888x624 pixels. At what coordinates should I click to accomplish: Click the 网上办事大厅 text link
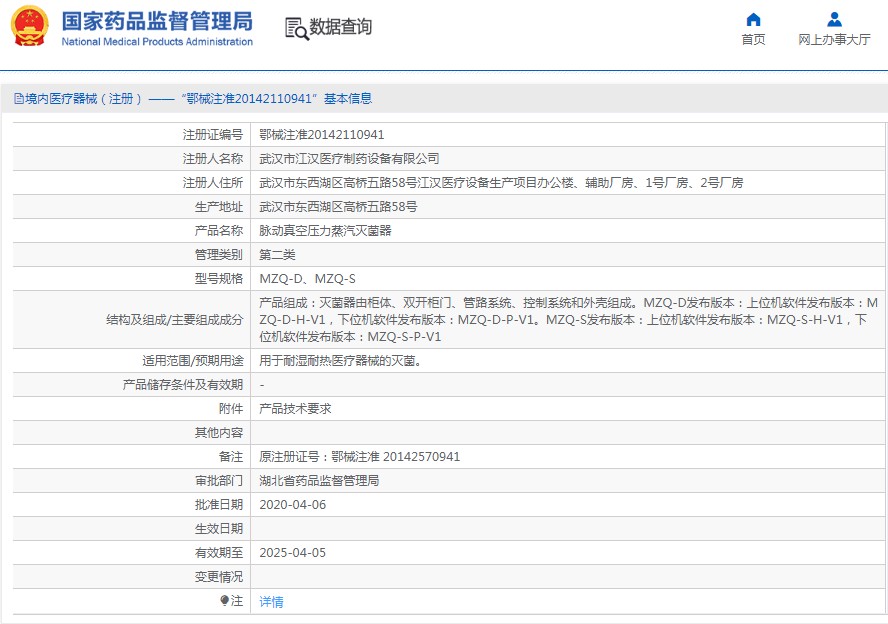[834, 39]
